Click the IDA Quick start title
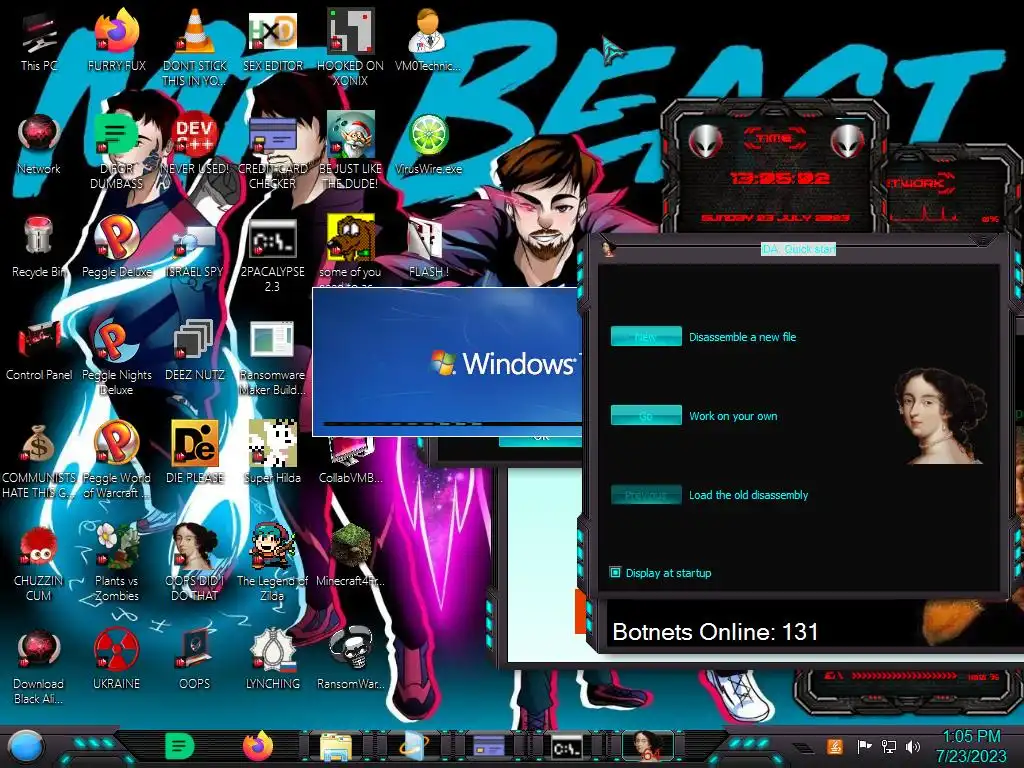 [798, 249]
